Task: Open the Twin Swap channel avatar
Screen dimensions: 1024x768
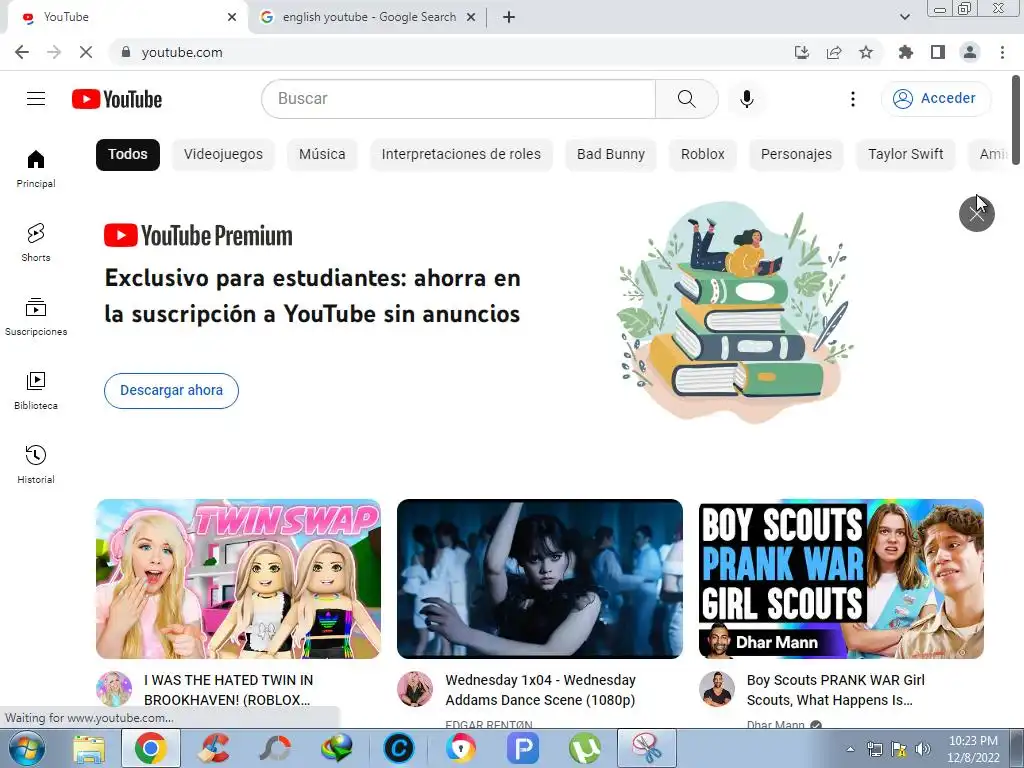Action: coord(114,689)
